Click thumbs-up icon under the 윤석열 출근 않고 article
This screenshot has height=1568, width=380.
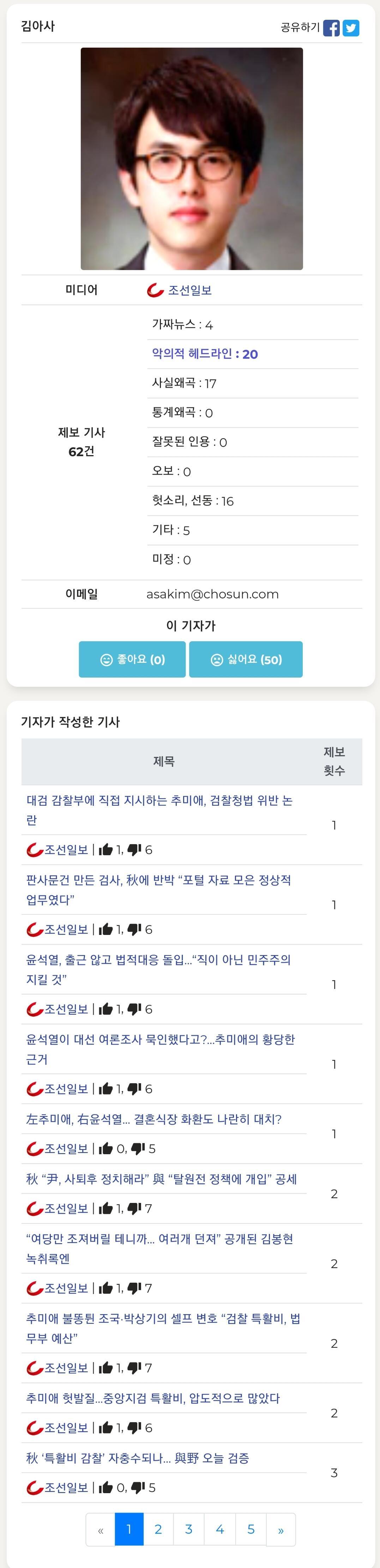coord(106,1009)
